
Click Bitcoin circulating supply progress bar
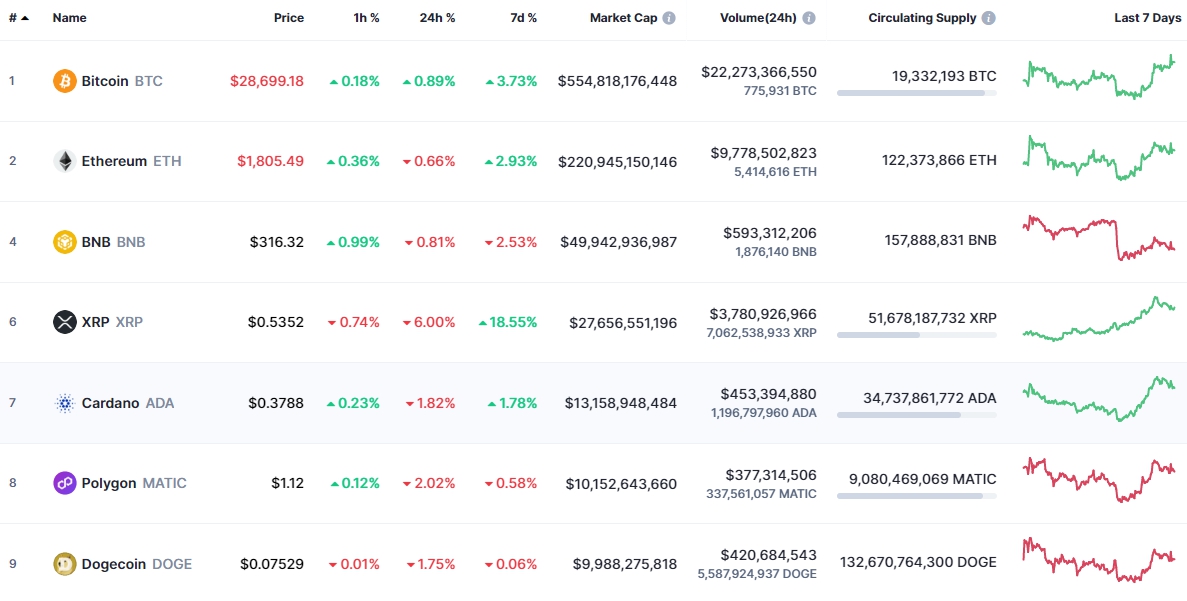(x=917, y=93)
